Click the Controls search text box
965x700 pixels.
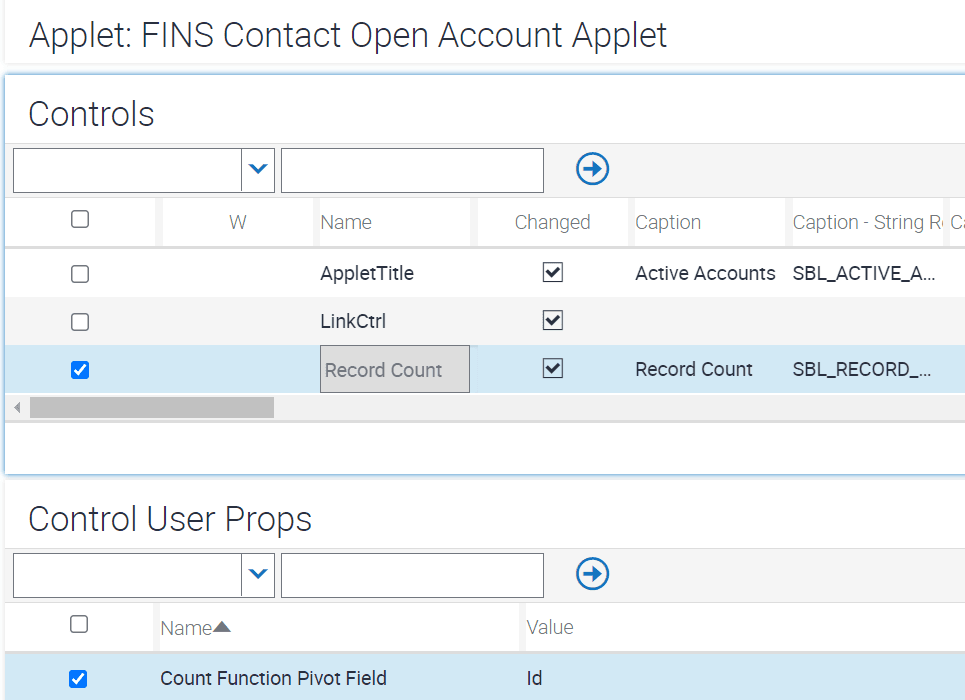click(412, 170)
